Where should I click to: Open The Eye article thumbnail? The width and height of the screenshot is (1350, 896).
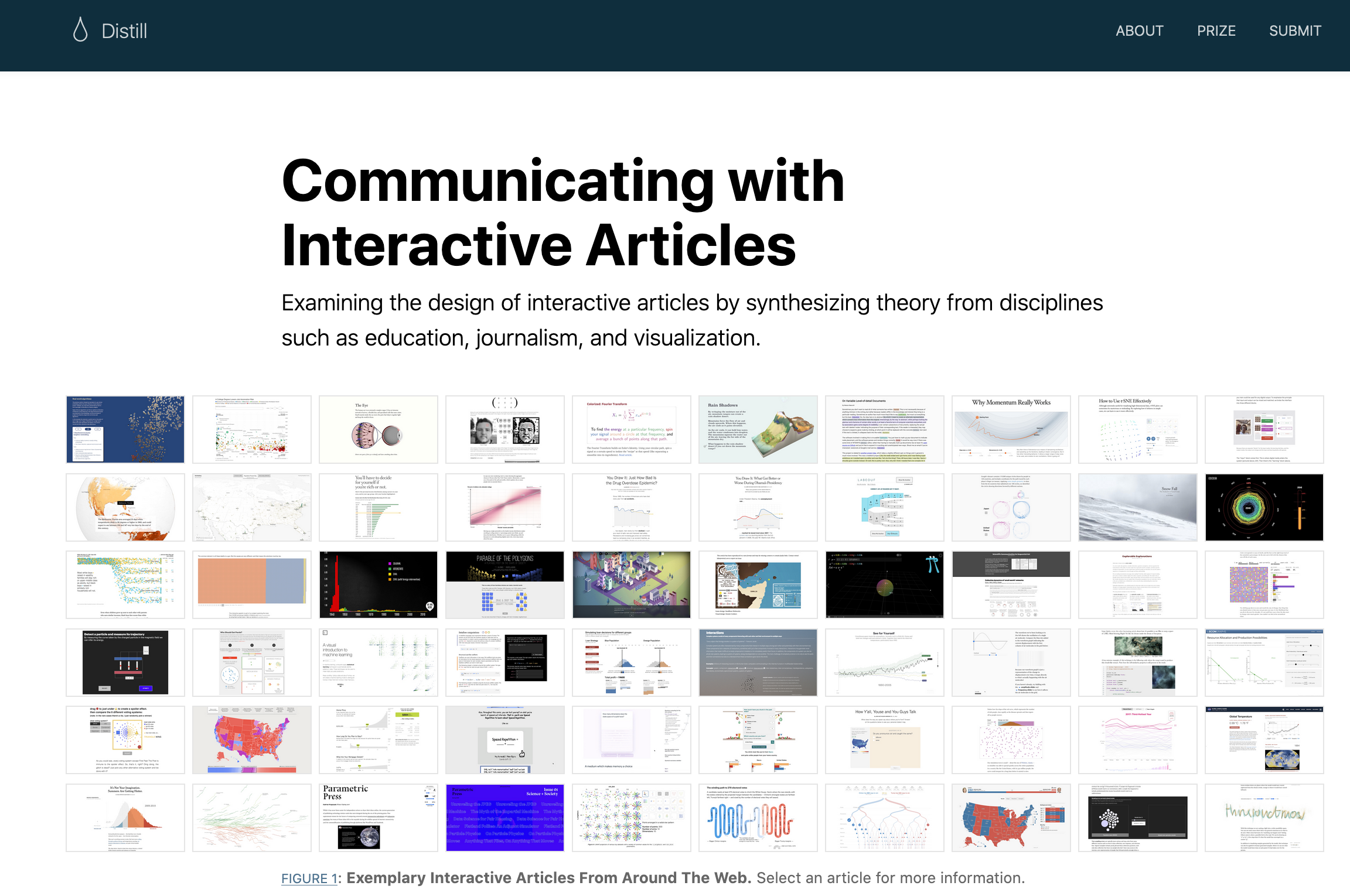click(378, 429)
